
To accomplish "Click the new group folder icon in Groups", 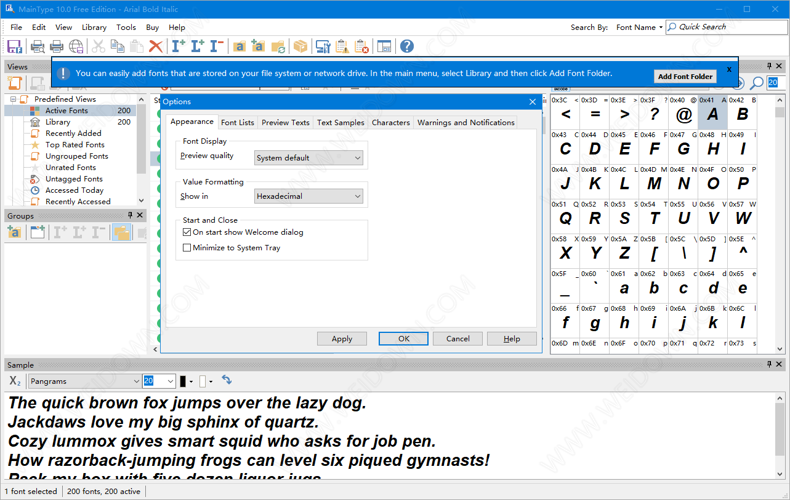I will (14, 232).
